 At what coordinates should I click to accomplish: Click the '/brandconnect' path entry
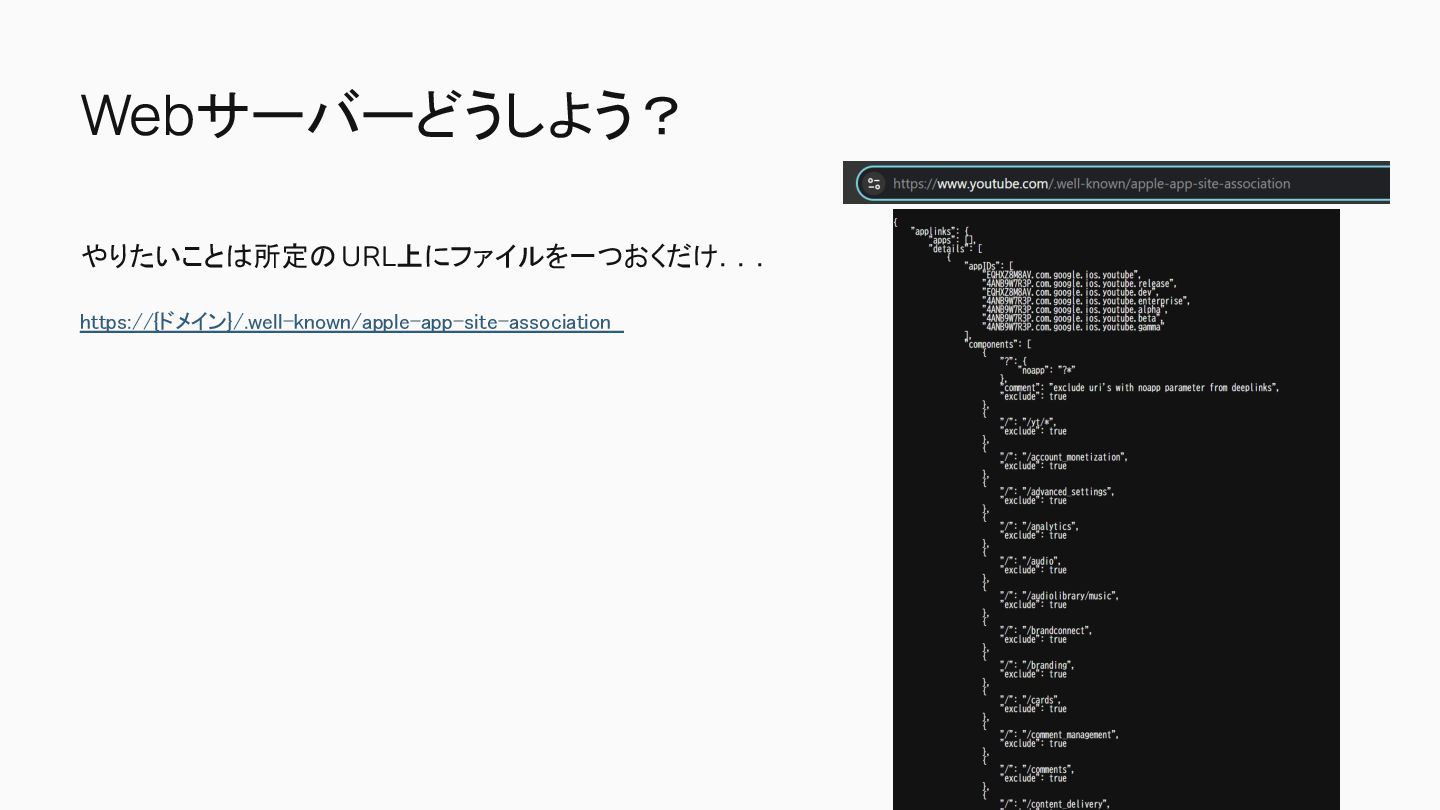point(1046,631)
